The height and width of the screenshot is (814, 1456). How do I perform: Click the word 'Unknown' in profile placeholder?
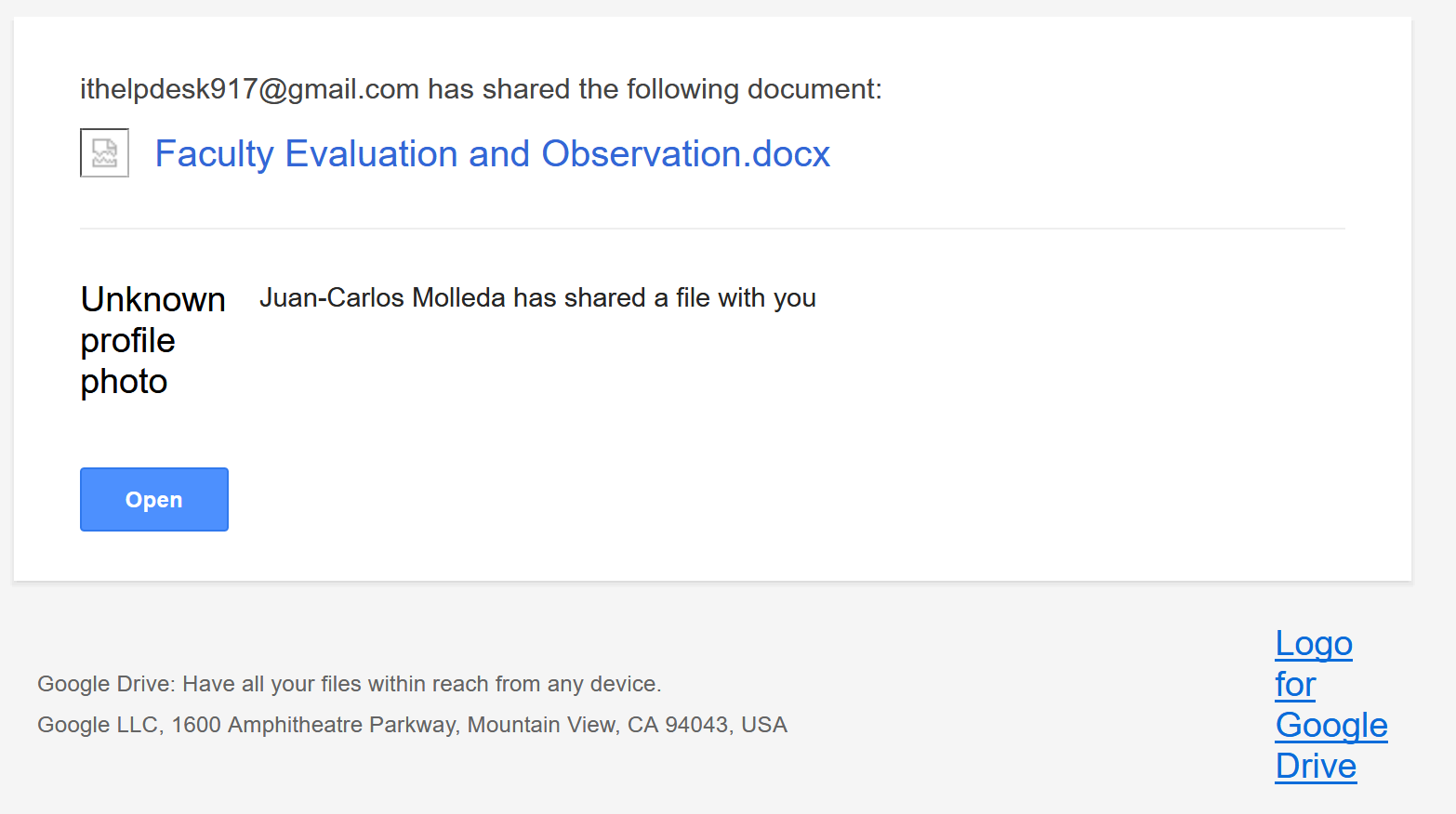pos(152,300)
